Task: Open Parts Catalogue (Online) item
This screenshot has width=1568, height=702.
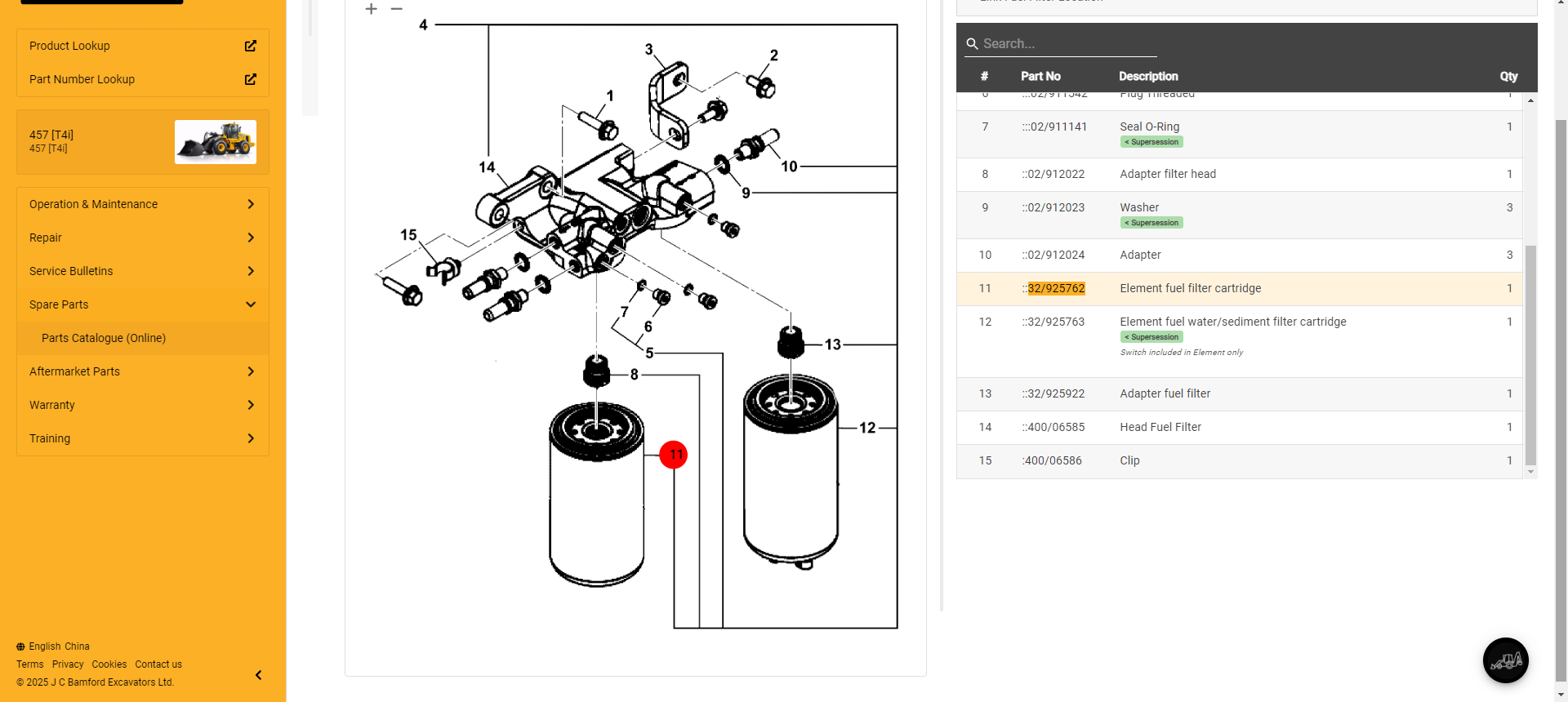Action: point(104,338)
